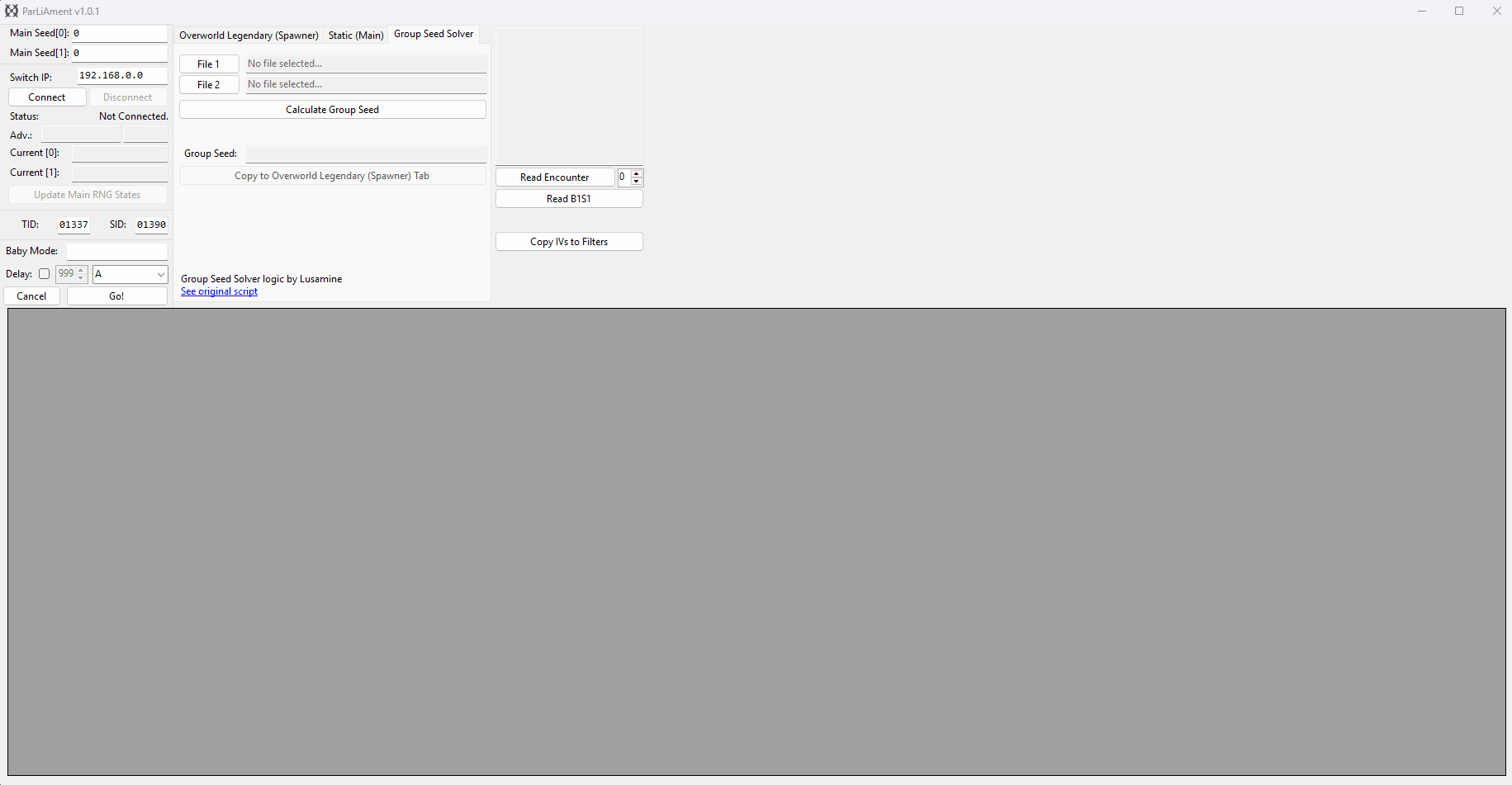The width and height of the screenshot is (1512, 785).
Task: Click the Cancel button
Action: [x=31, y=296]
